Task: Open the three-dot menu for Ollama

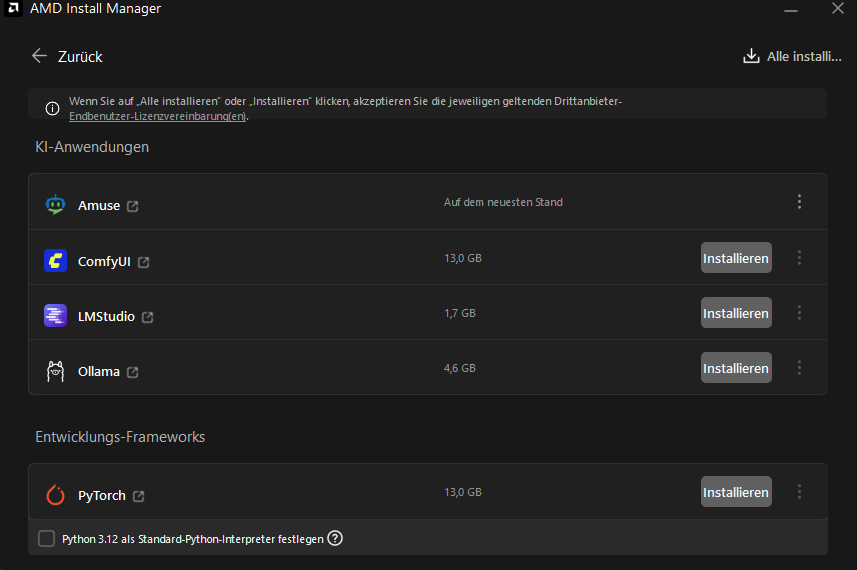Action: pos(799,367)
